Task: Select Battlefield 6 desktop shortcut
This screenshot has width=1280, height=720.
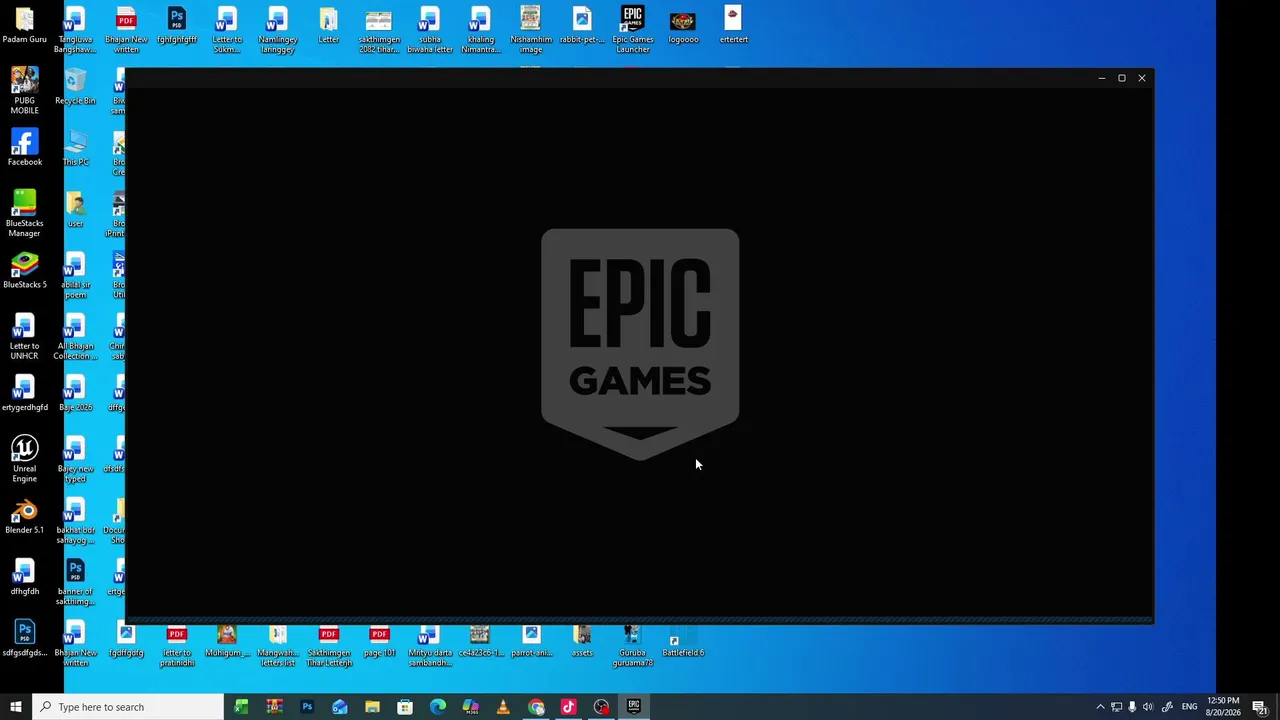Action: pyautogui.click(x=683, y=642)
